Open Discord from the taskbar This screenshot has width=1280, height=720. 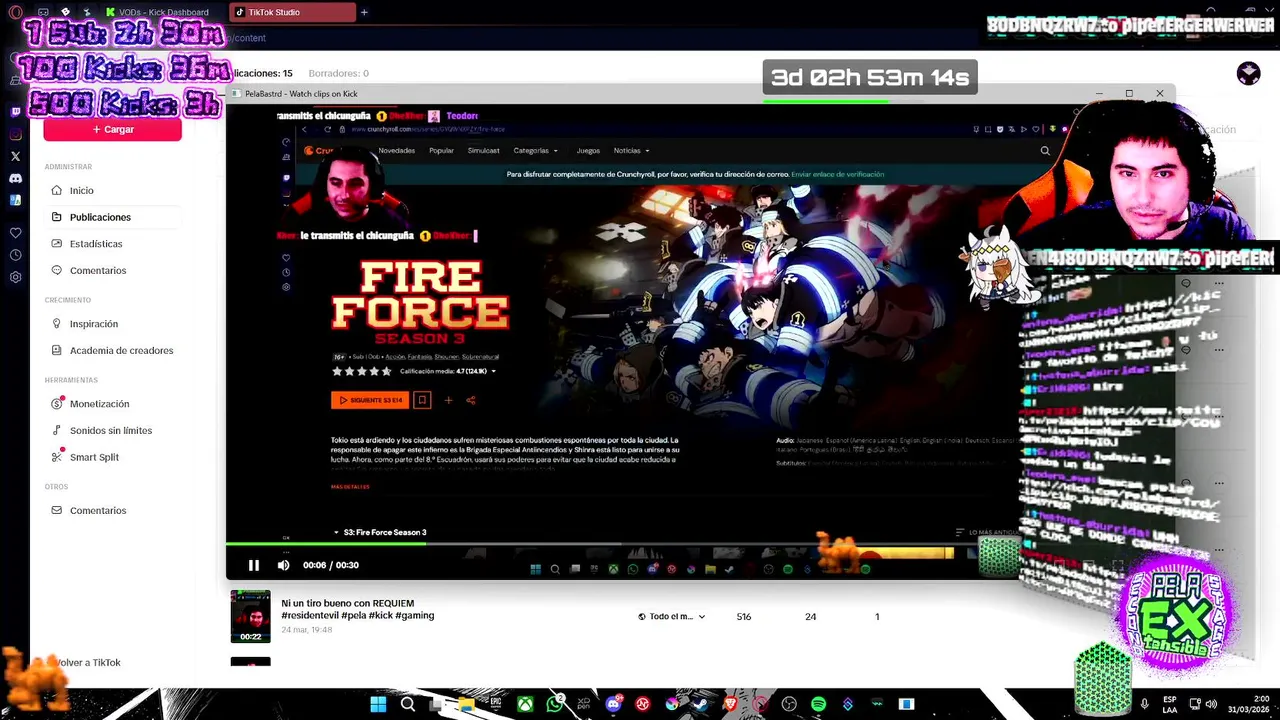(x=613, y=704)
